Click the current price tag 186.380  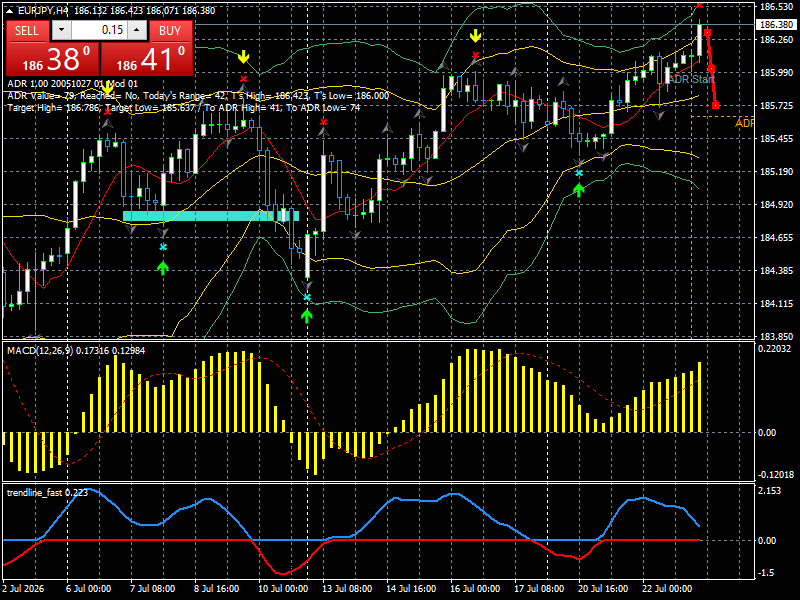(776, 24)
